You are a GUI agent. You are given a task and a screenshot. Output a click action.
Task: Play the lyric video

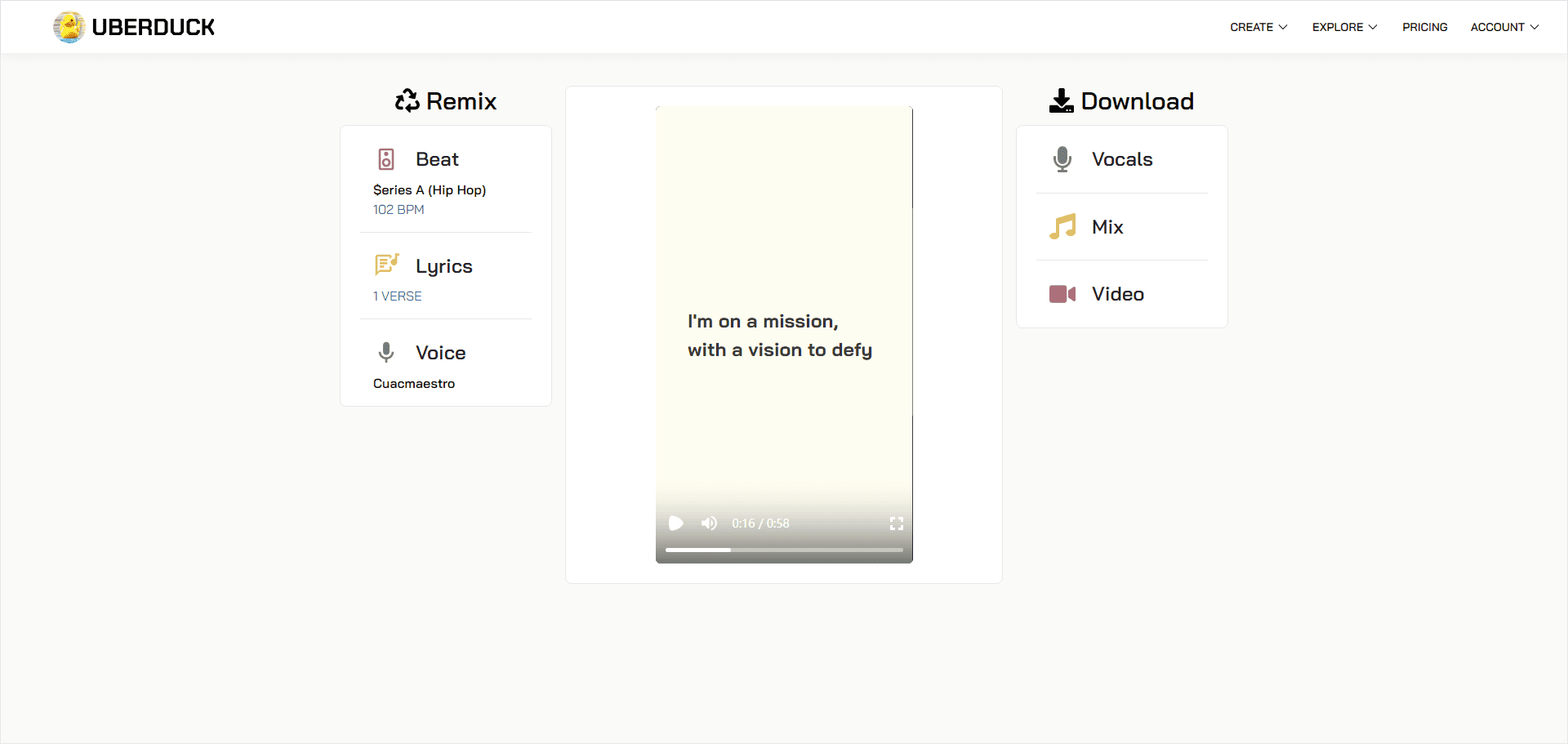676,523
